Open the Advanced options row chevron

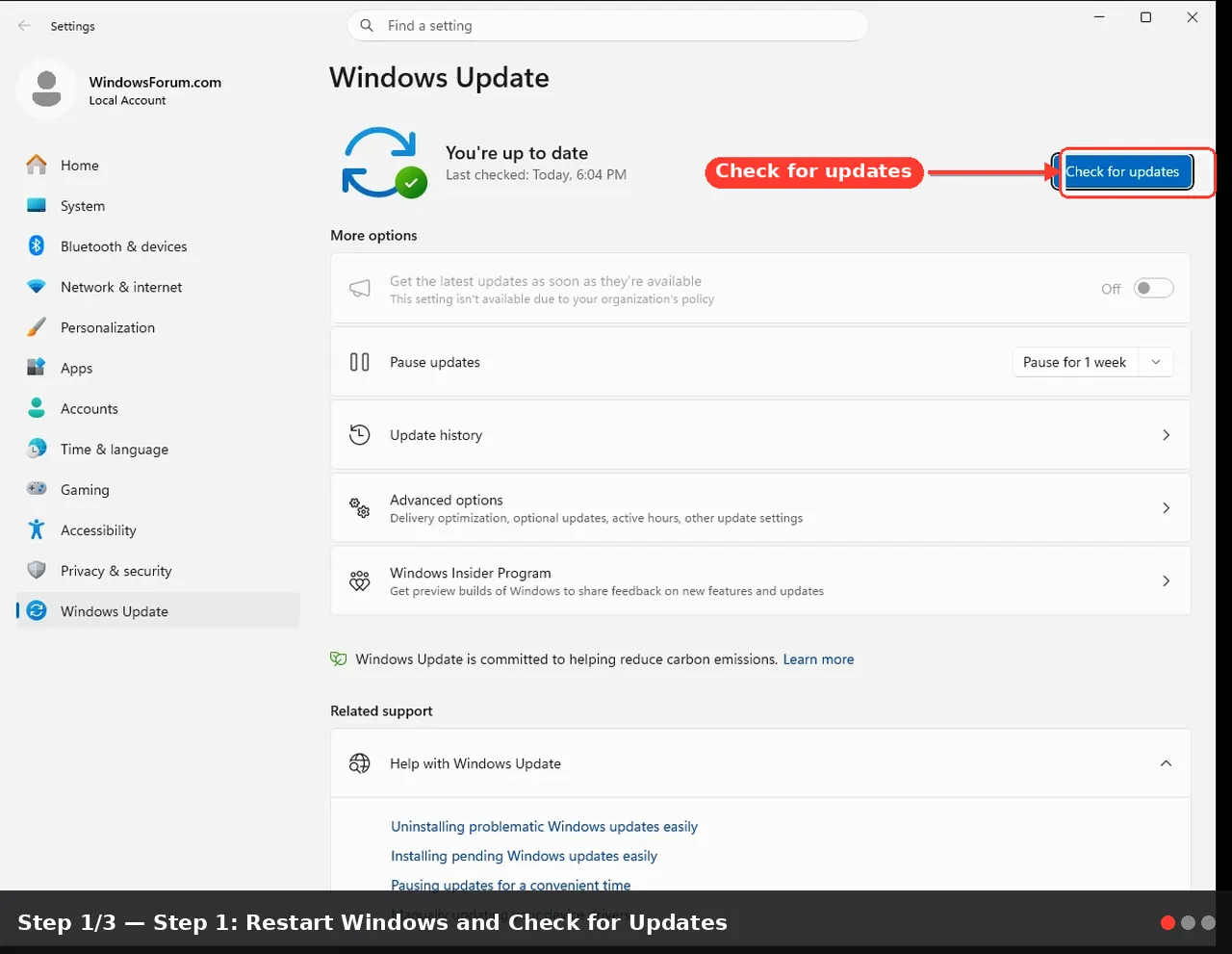(1166, 507)
